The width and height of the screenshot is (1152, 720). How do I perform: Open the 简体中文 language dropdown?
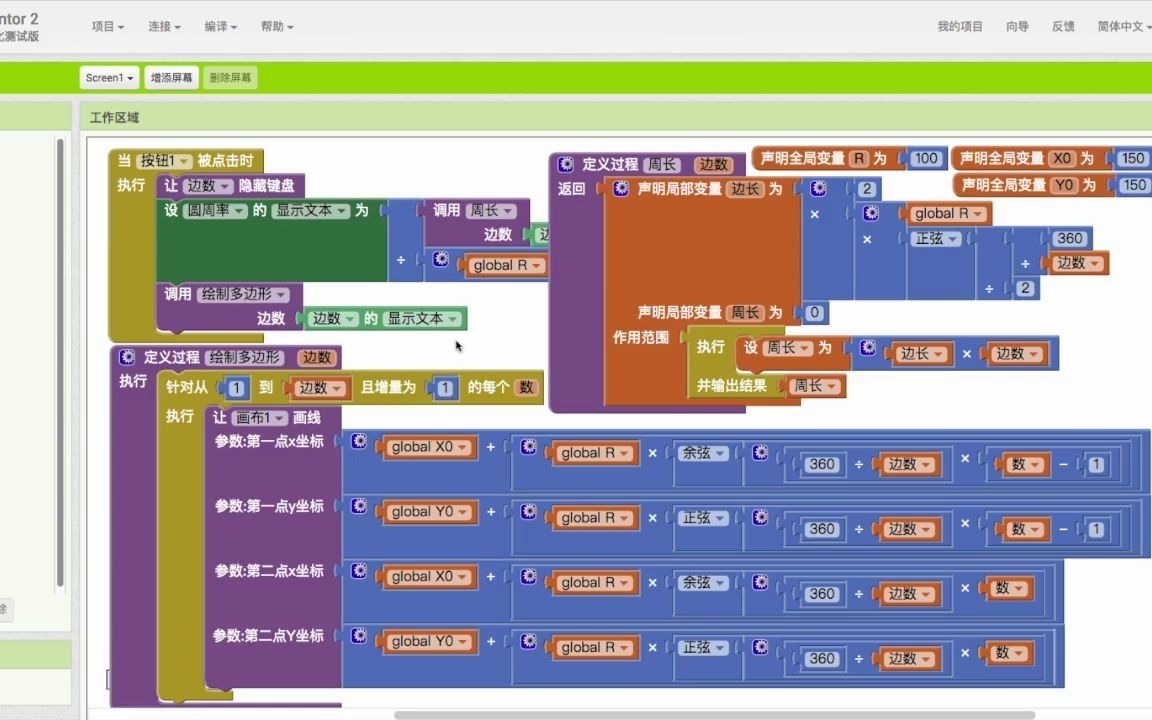[x=1118, y=27]
